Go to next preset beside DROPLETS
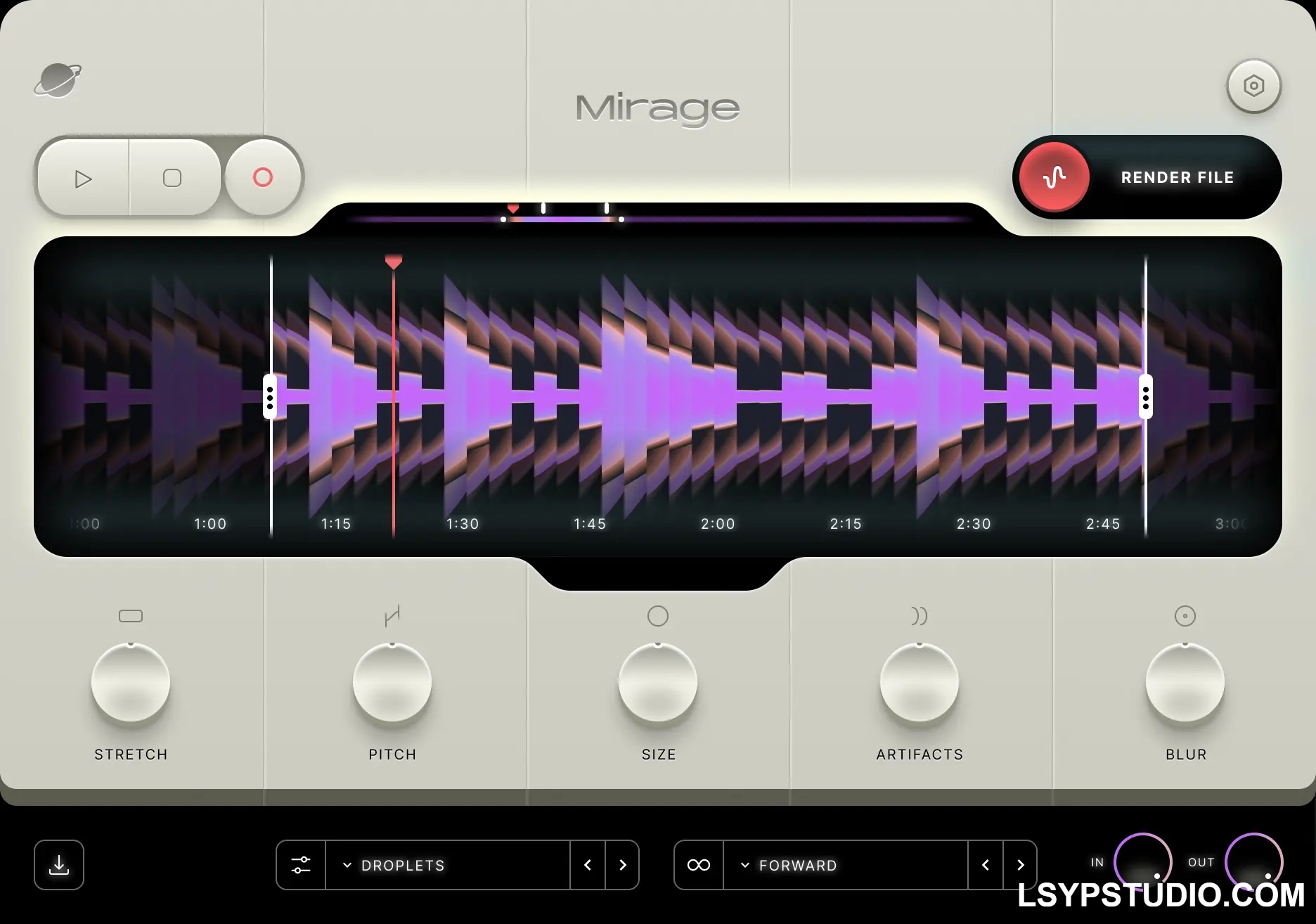1316x924 pixels. (x=622, y=865)
